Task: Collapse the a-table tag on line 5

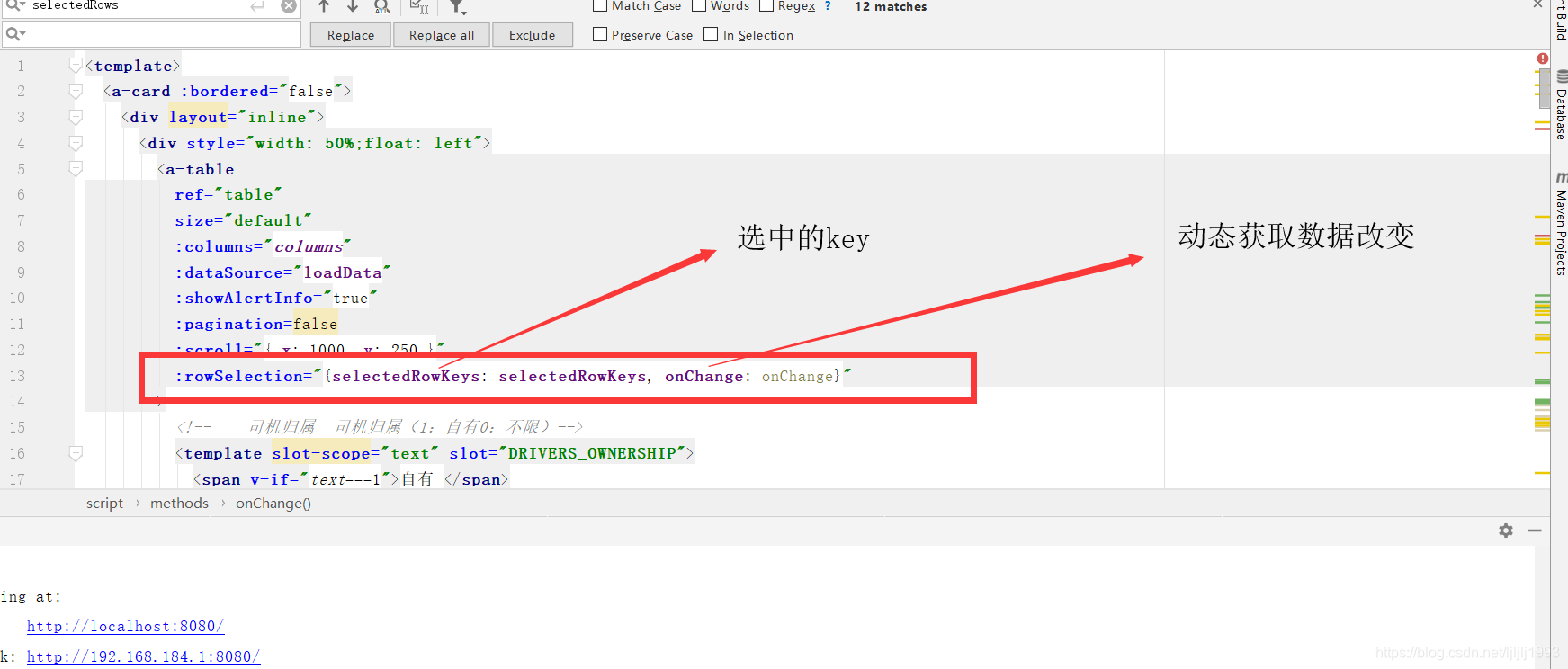Action: (76, 169)
